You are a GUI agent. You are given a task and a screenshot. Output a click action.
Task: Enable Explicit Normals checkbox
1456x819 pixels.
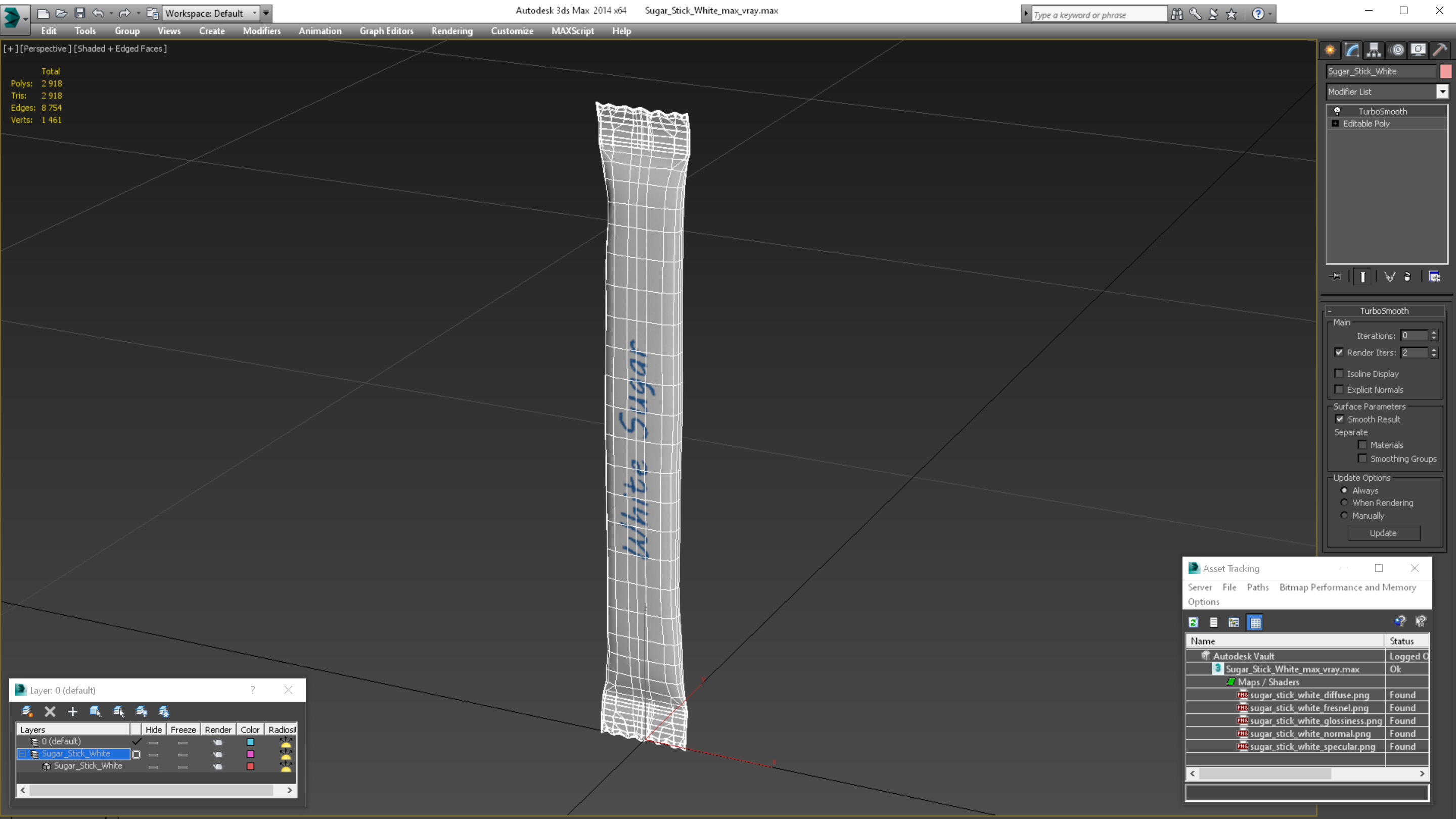pos(1339,389)
